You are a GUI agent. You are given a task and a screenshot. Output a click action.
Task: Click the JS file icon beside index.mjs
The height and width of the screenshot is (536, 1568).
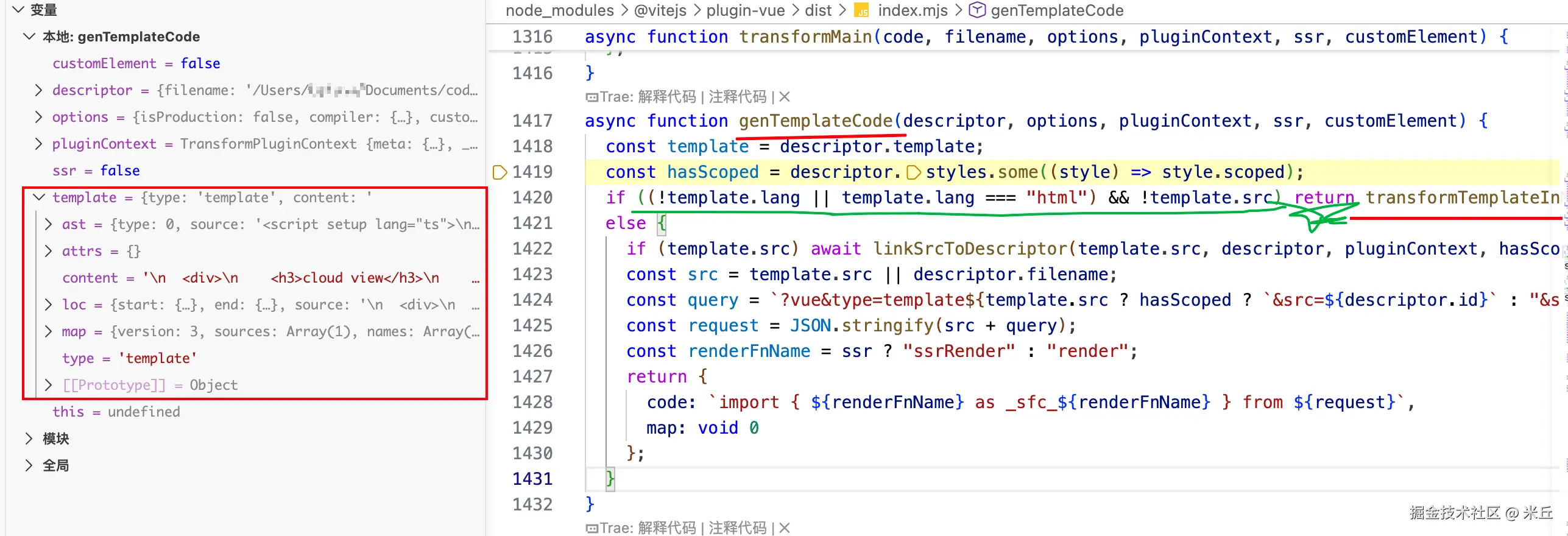point(861,11)
